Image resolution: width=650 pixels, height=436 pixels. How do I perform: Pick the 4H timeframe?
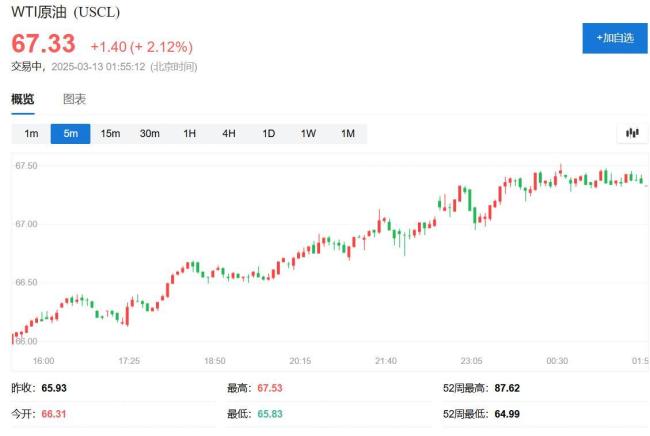(228, 134)
